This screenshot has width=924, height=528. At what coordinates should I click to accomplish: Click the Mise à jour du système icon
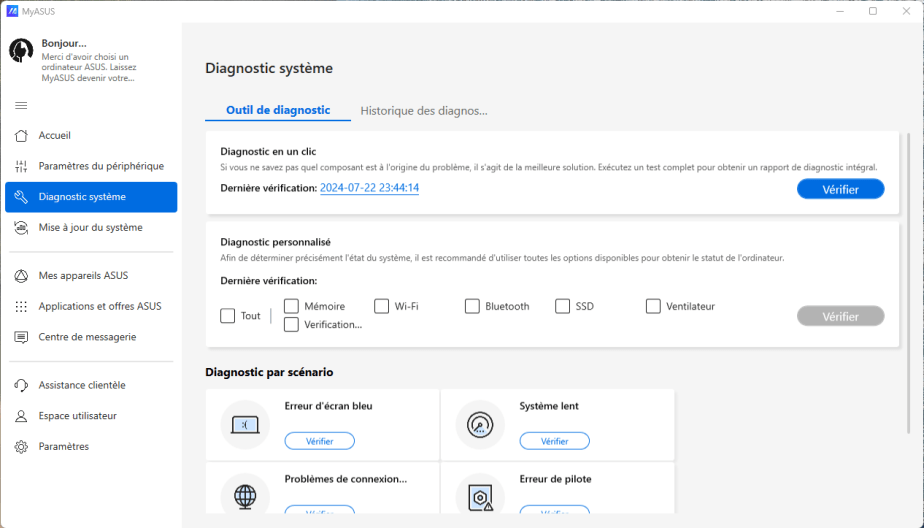[21, 227]
